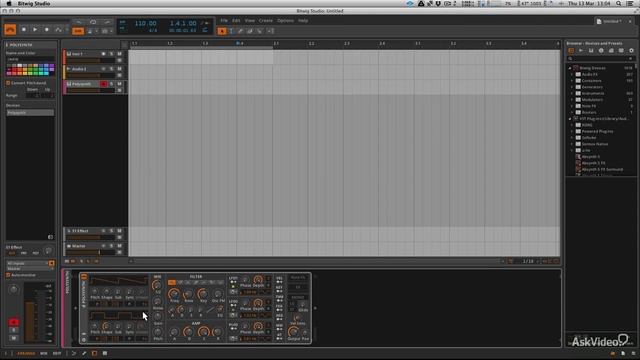Click the play position display 1.4.1.00
Image resolution: width=640 pixels, height=360 pixels.
[x=183, y=24]
